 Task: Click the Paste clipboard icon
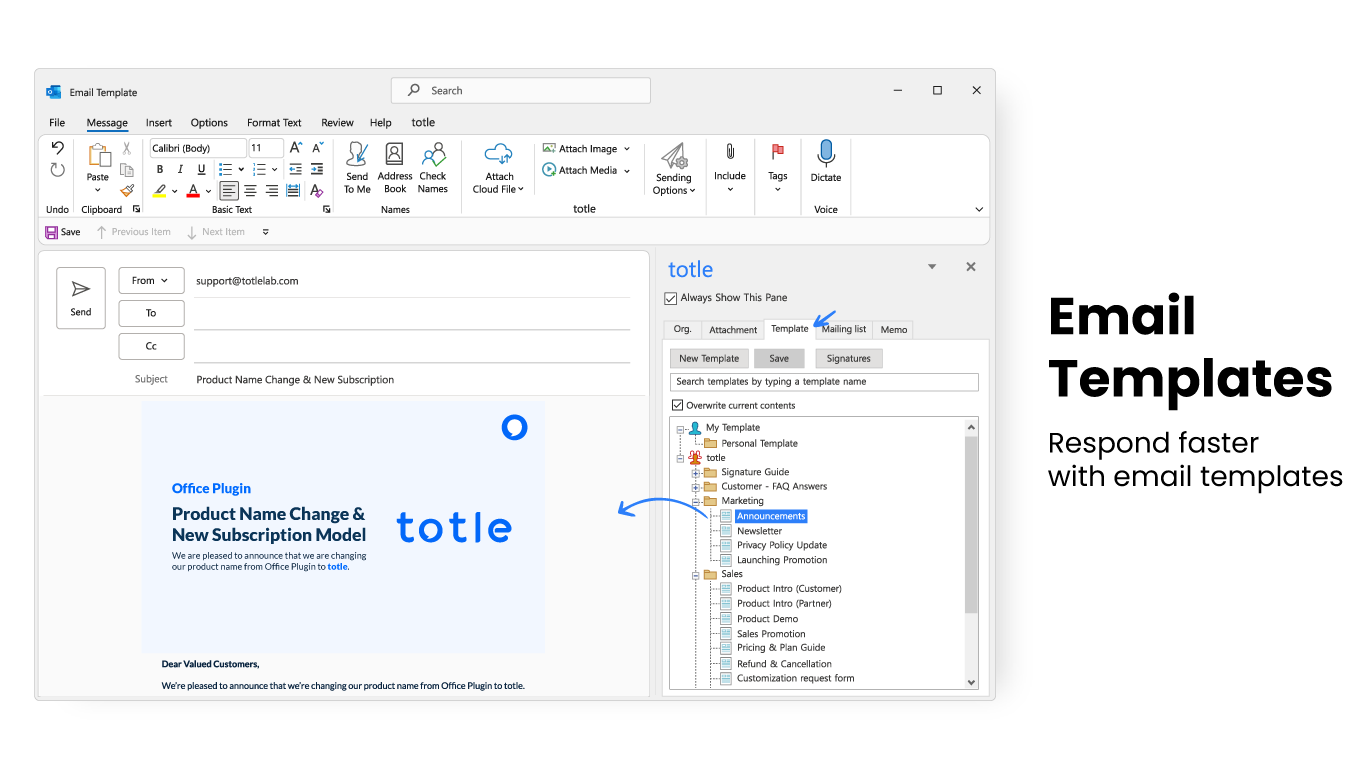(x=98, y=156)
